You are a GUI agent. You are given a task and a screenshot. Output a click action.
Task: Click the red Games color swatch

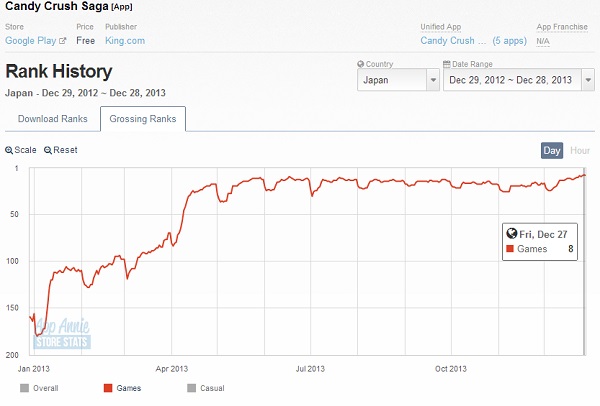tap(108, 388)
